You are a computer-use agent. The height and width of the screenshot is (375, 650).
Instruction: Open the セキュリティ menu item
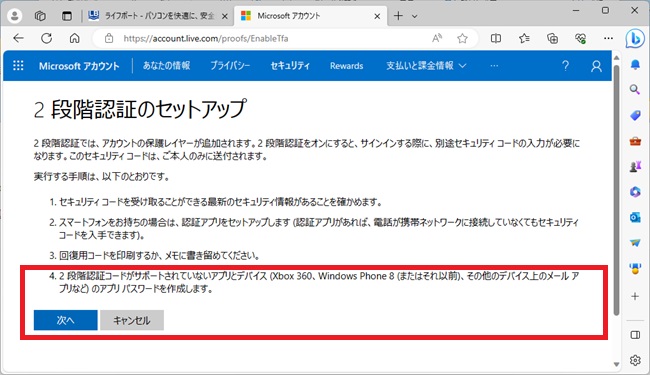290,65
